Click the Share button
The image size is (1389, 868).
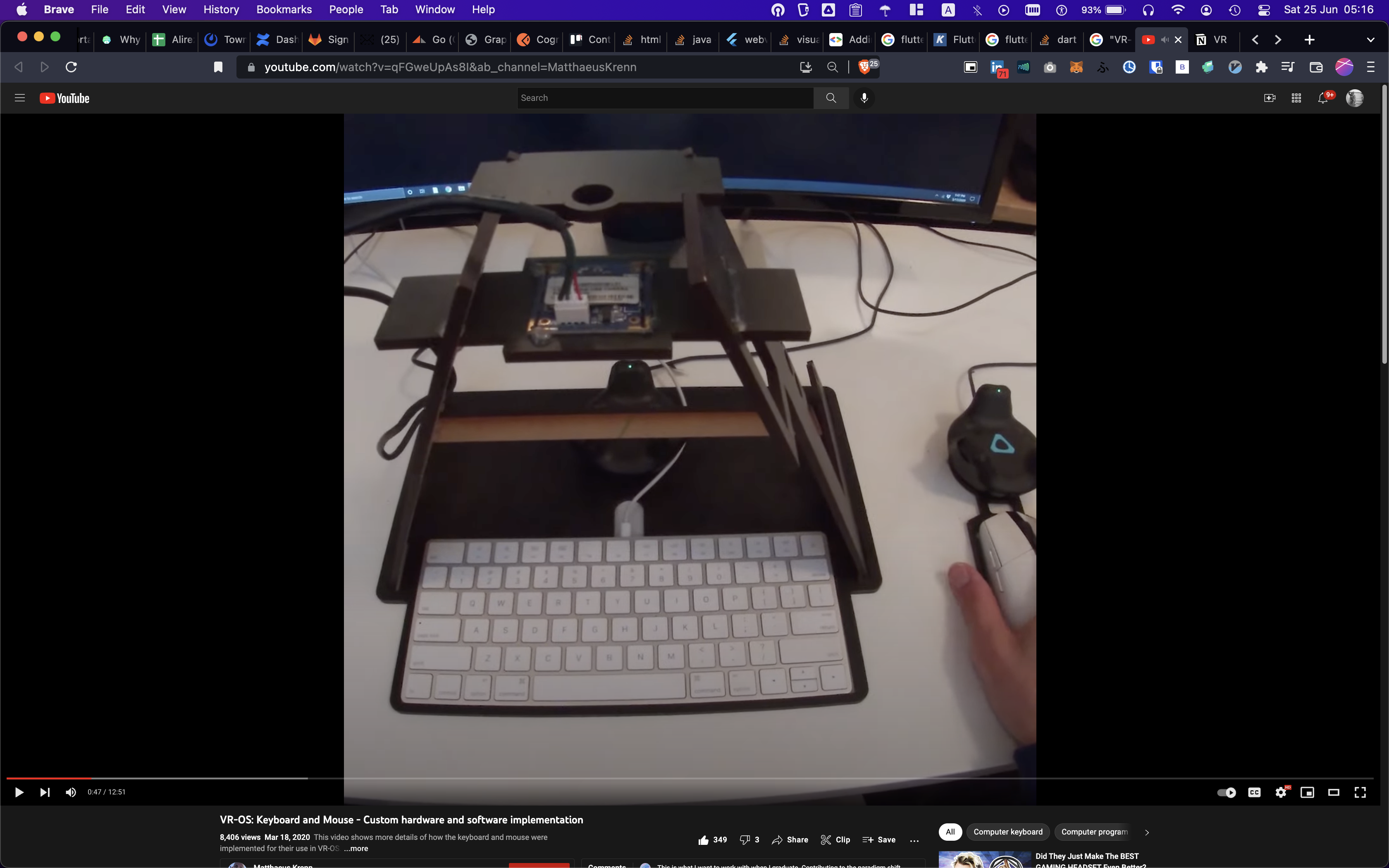click(790, 840)
